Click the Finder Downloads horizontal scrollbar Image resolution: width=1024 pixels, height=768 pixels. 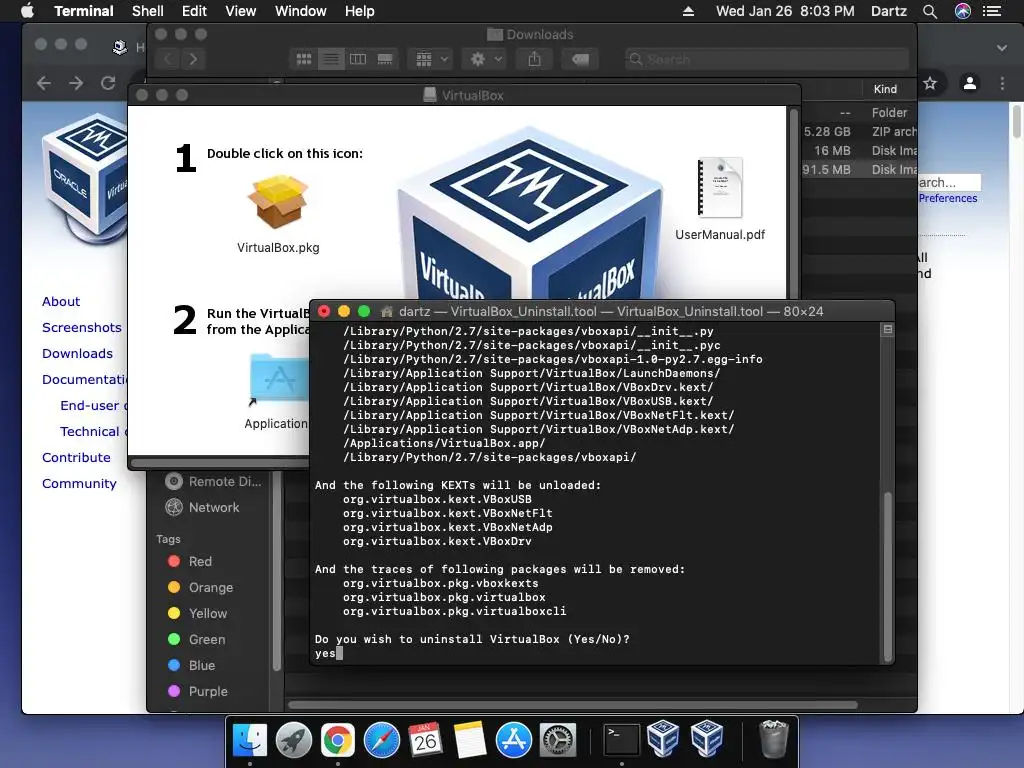point(573,705)
